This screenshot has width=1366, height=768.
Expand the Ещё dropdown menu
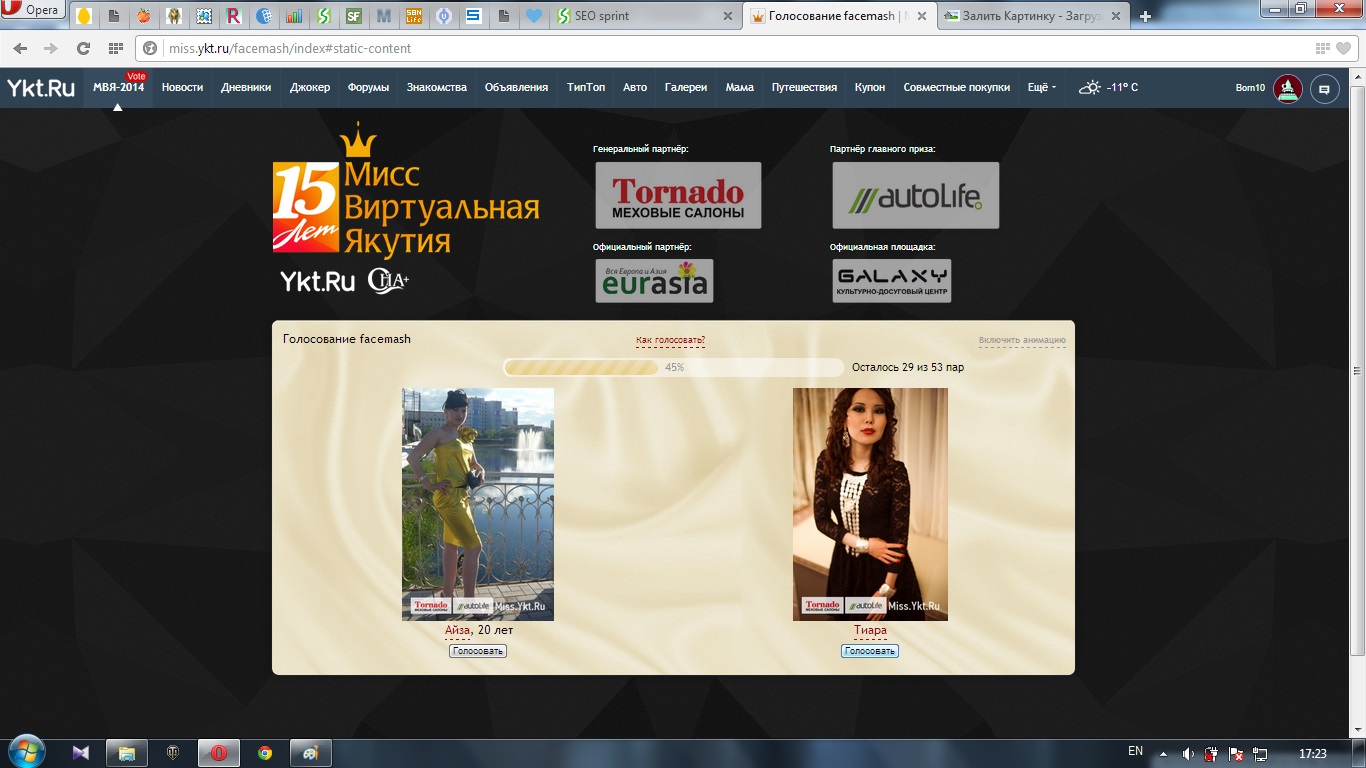click(x=1042, y=87)
